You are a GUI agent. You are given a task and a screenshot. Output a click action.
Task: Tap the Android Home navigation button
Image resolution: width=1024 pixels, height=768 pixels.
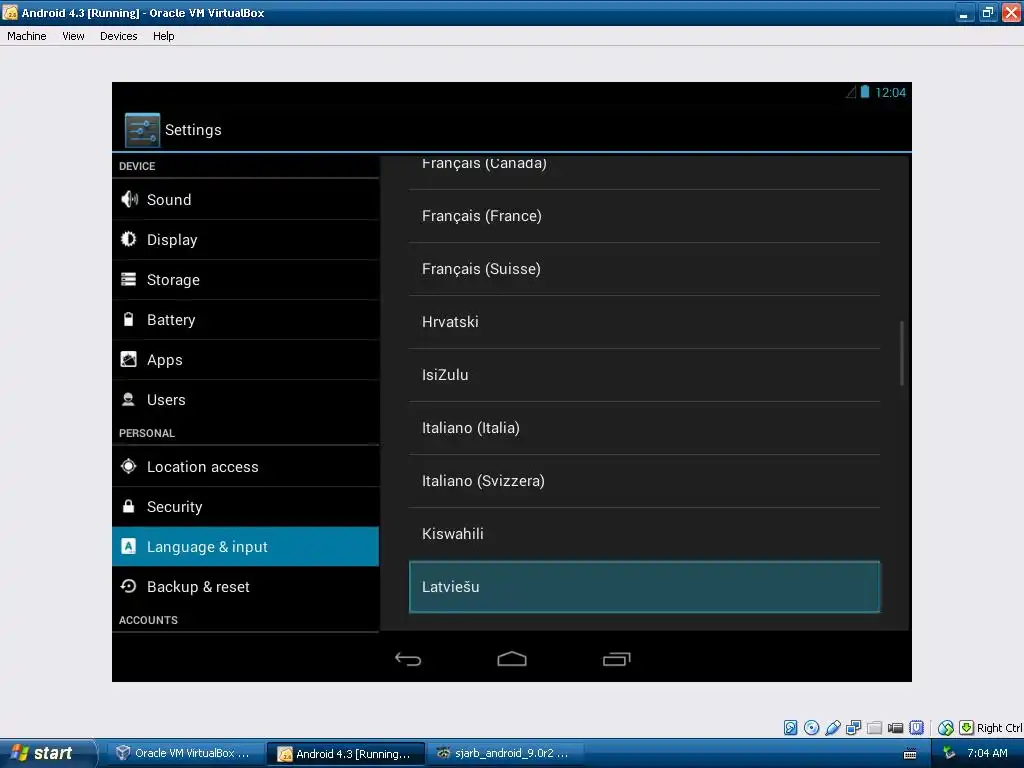512,659
